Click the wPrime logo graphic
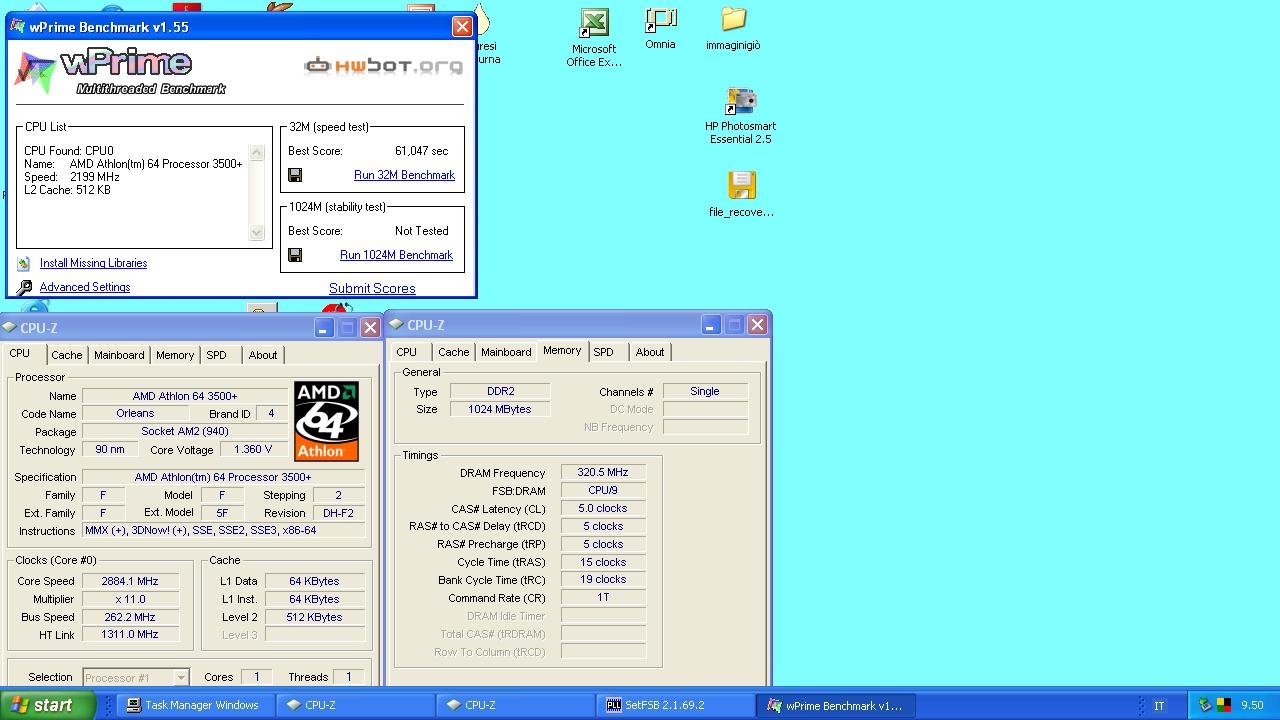This screenshot has height=720, width=1280. pos(120,72)
